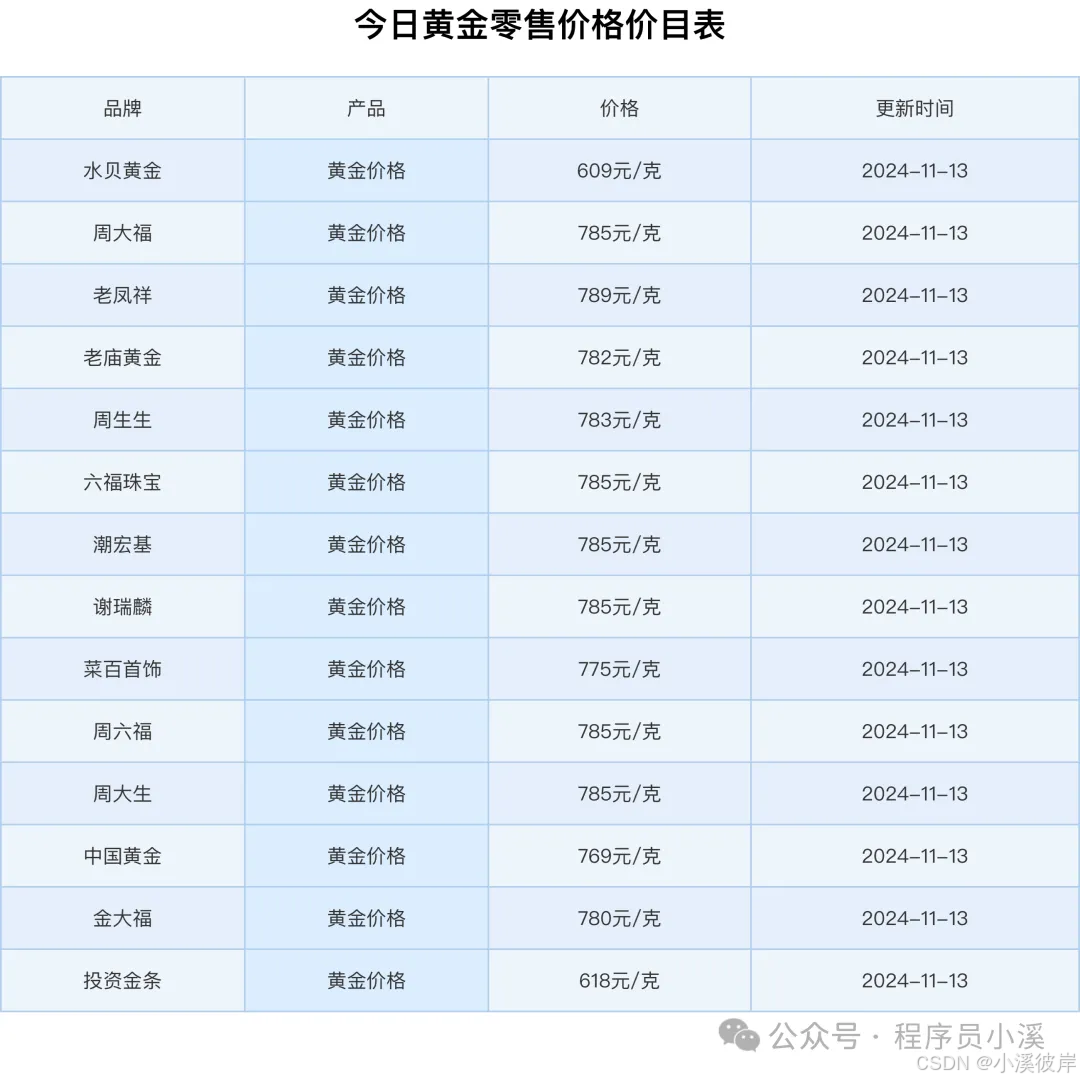Click the 2024-11-13 date in 中国黄金 row
The image size is (1080, 1080).
pos(915,856)
